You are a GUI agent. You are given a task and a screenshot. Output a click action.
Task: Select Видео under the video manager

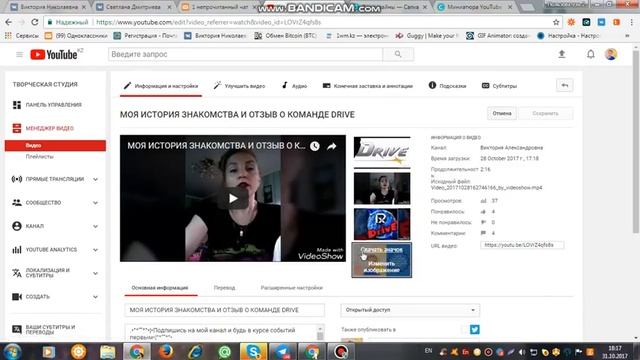[x=55, y=146]
